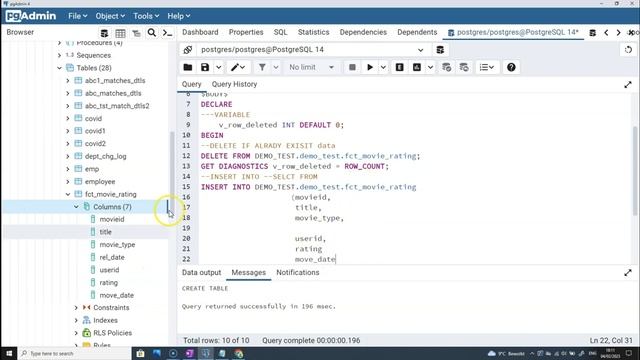Click the connection status link icon
The width and height of the screenshot is (640, 360).
coord(188,50)
